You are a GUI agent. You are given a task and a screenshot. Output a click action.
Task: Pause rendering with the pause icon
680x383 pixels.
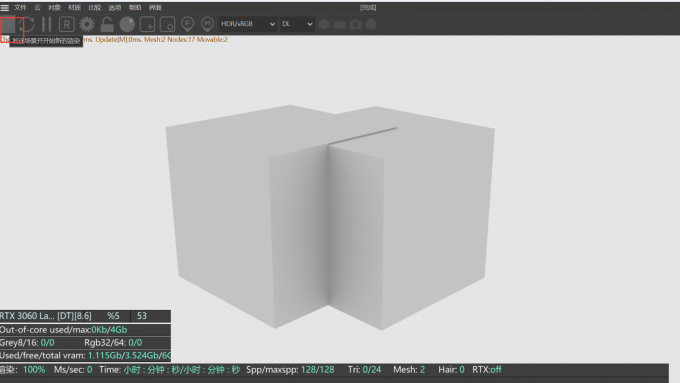[46, 25]
